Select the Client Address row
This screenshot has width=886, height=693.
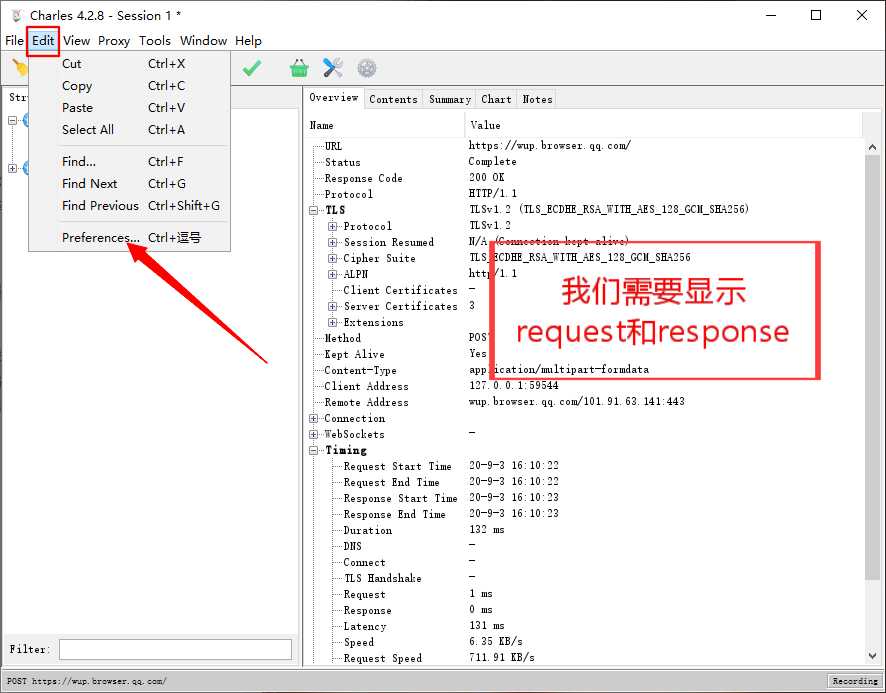tap(585, 386)
